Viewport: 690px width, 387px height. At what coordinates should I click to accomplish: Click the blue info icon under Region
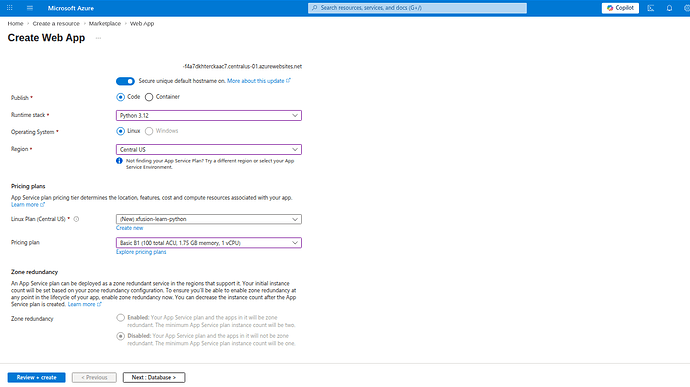point(119,161)
